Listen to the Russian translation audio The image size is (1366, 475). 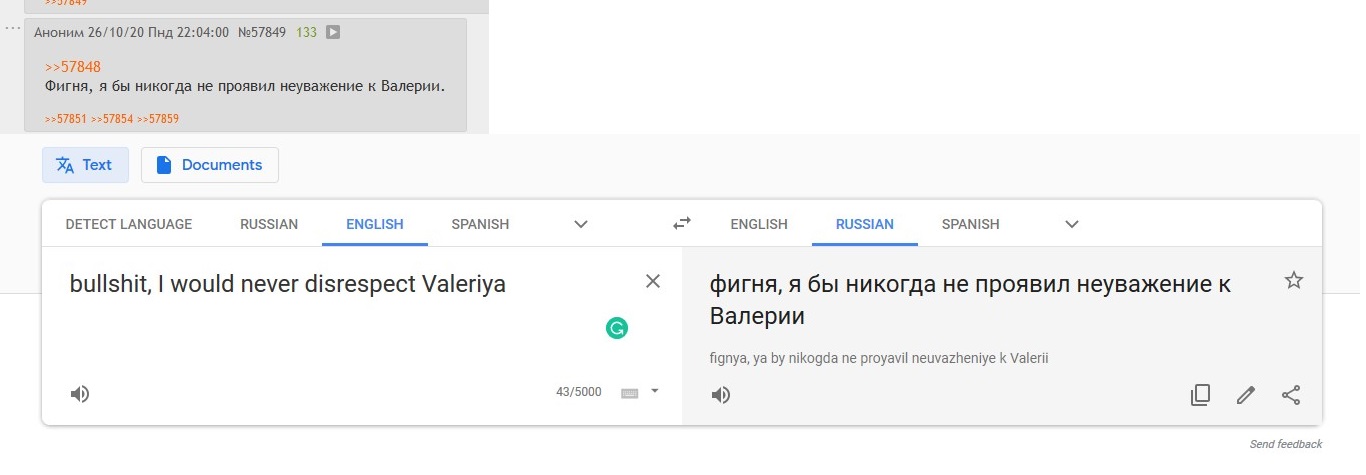[721, 395]
